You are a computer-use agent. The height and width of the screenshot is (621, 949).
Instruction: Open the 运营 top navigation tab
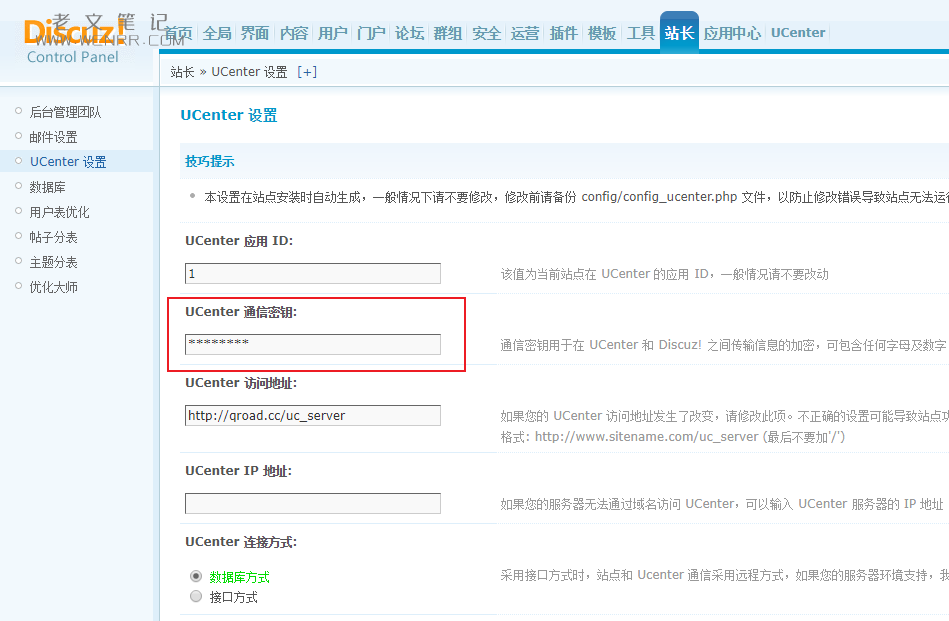[x=525, y=33]
